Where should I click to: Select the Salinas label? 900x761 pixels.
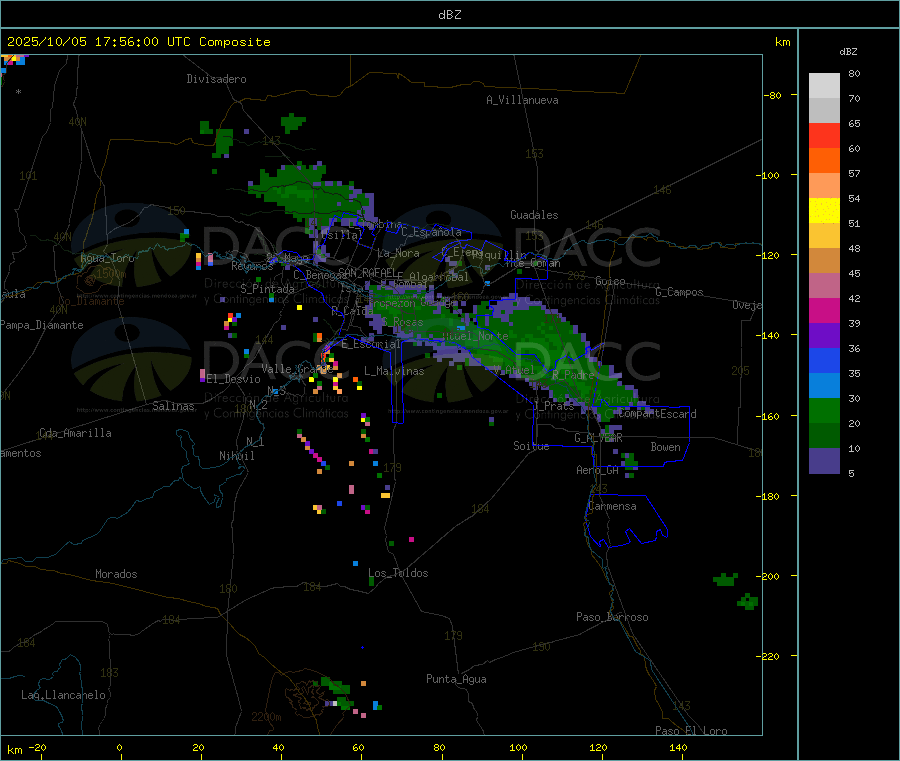coord(173,406)
